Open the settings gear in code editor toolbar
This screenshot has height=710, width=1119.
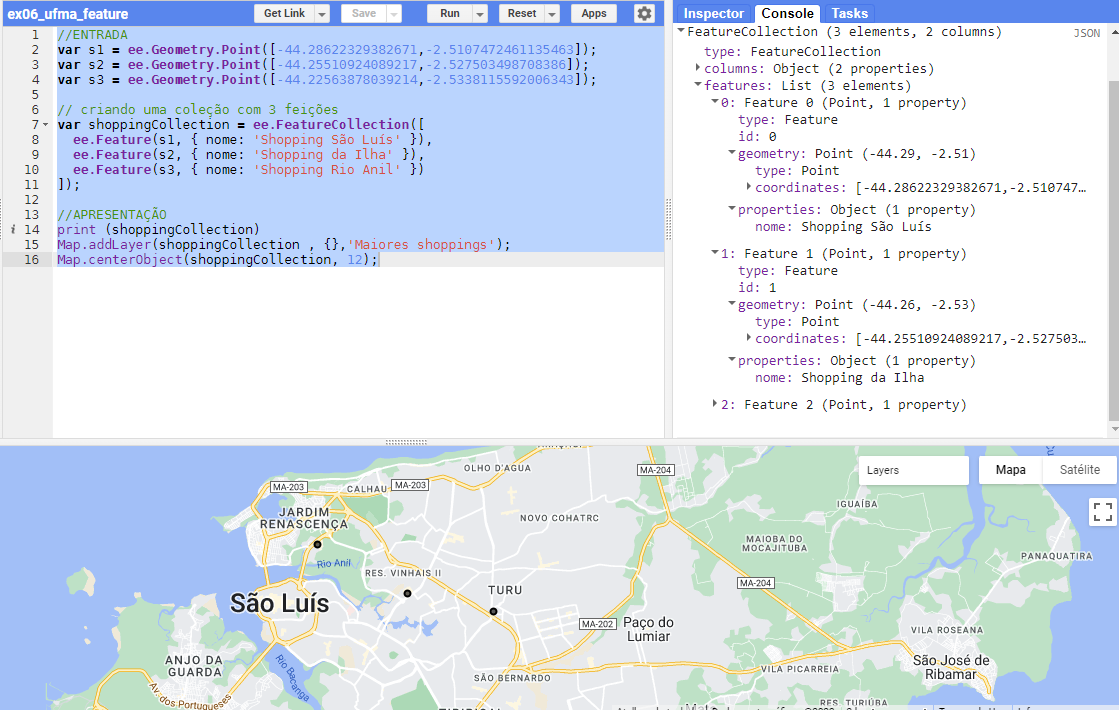pos(644,14)
